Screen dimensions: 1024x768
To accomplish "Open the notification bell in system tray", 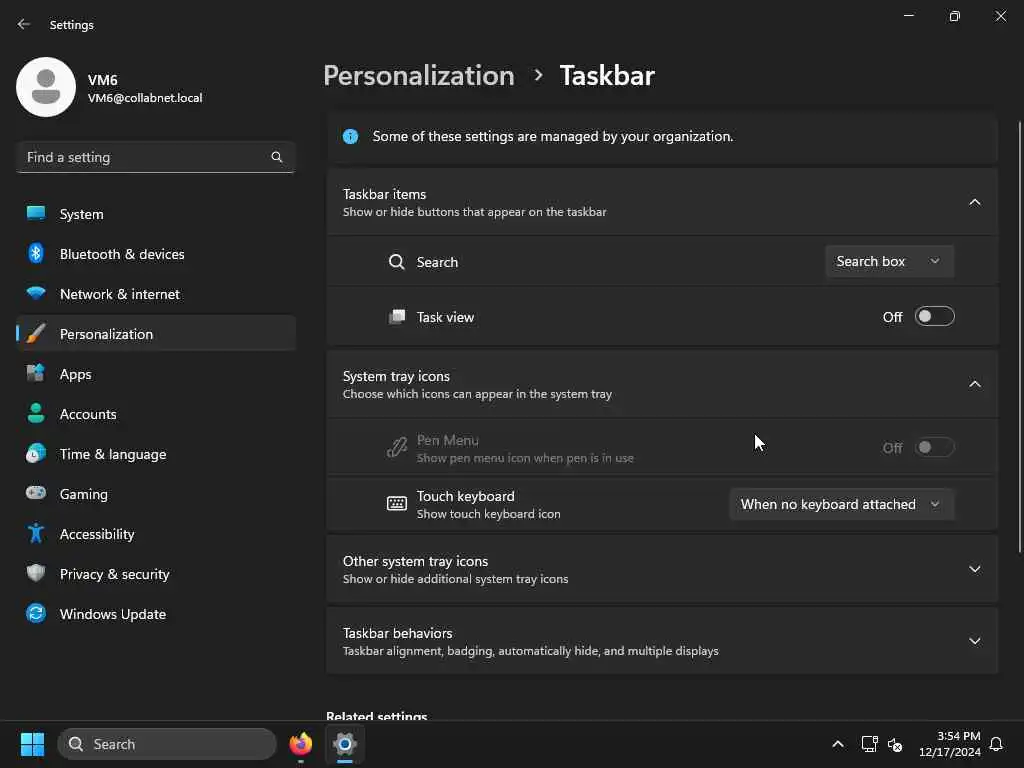I will 996,744.
